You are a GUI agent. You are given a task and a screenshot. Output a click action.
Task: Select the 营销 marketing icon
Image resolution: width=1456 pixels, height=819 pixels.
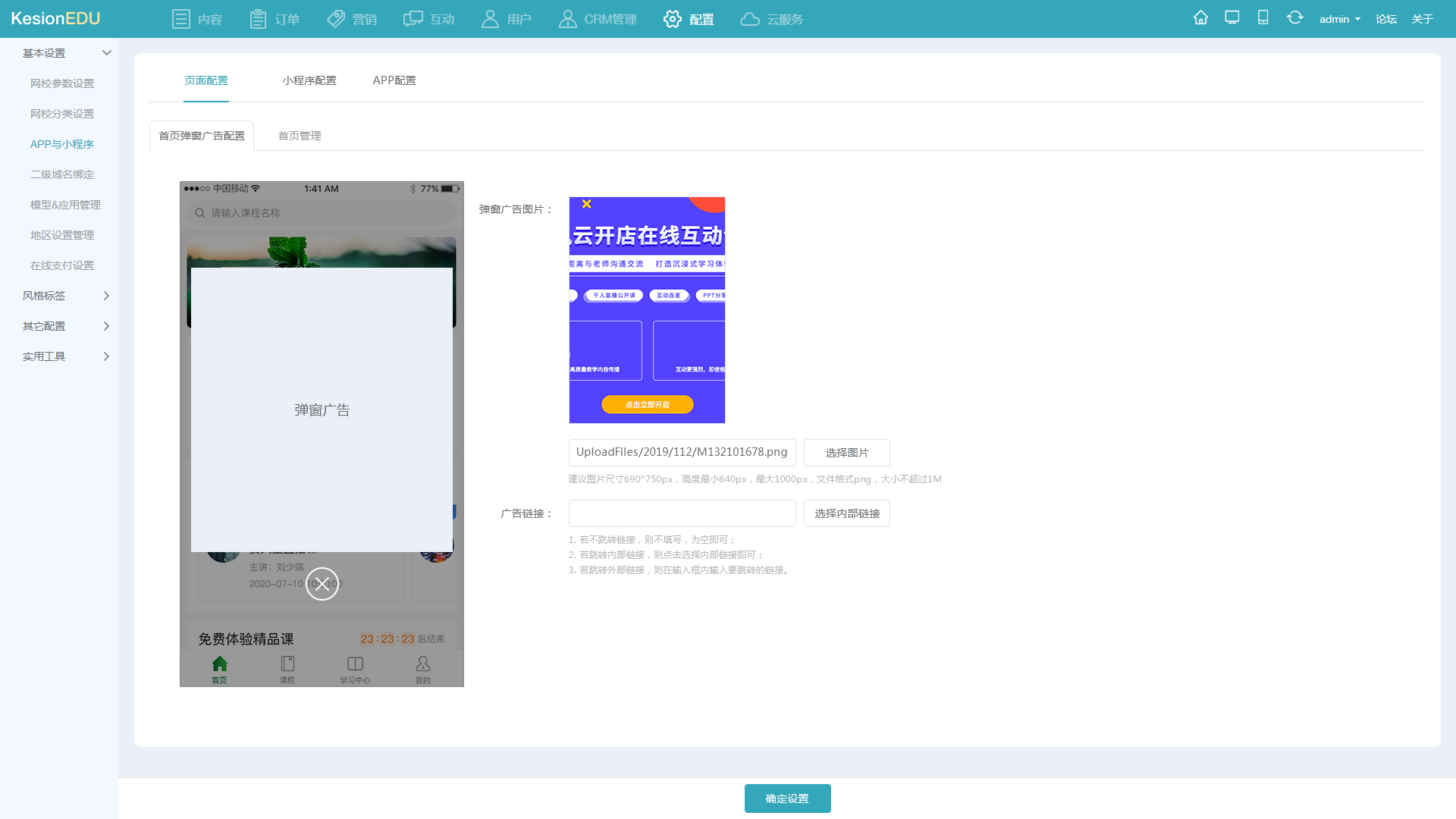click(335, 18)
